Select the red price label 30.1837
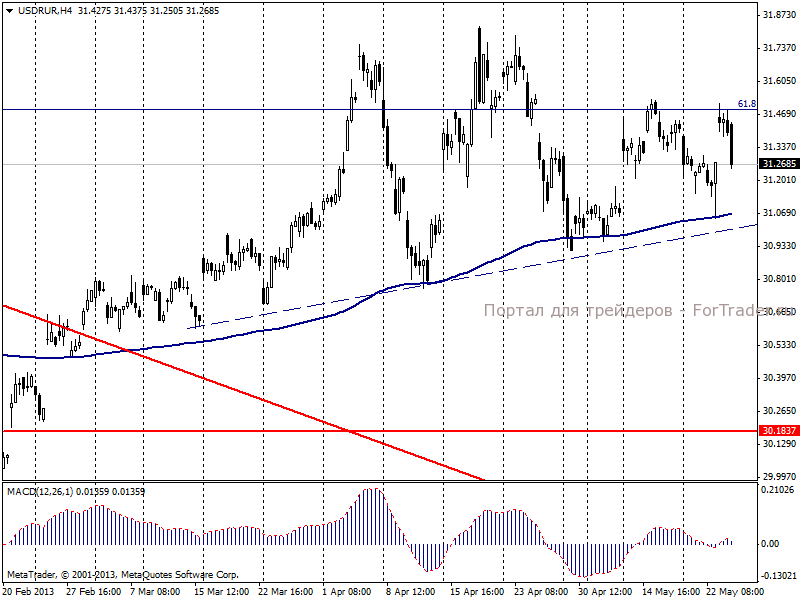 click(x=779, y=431)
